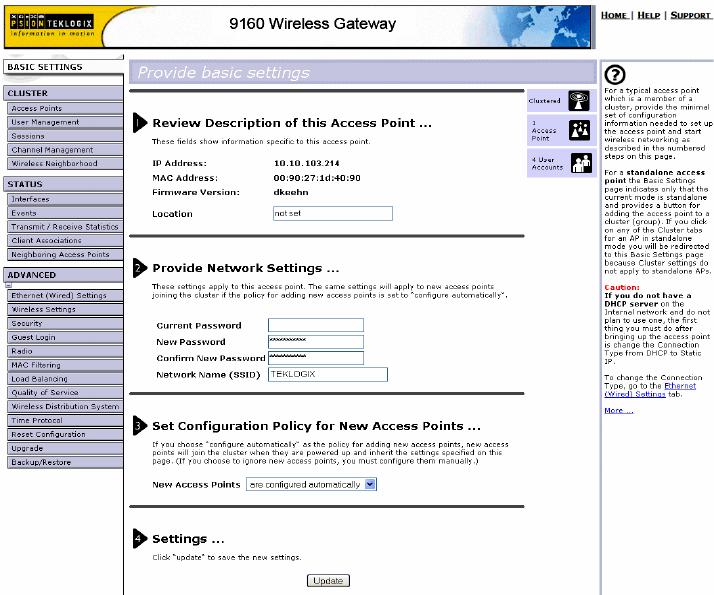Open the Security page

[65, 323]
